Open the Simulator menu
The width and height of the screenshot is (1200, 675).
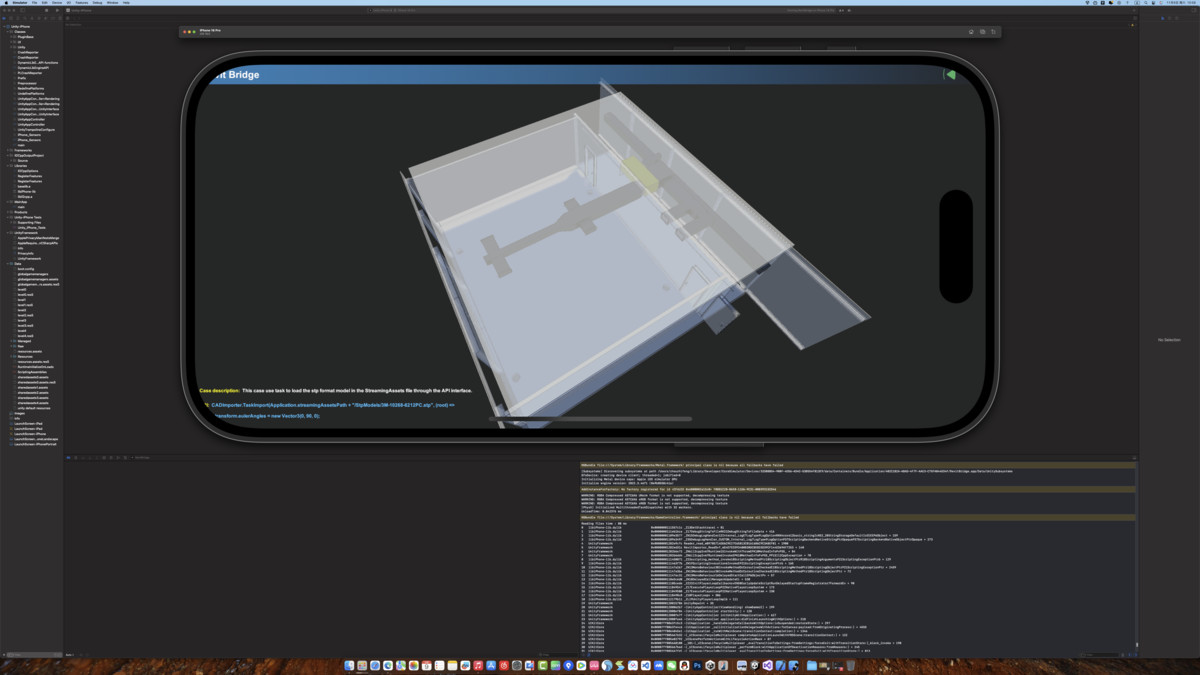pos(20,3)
